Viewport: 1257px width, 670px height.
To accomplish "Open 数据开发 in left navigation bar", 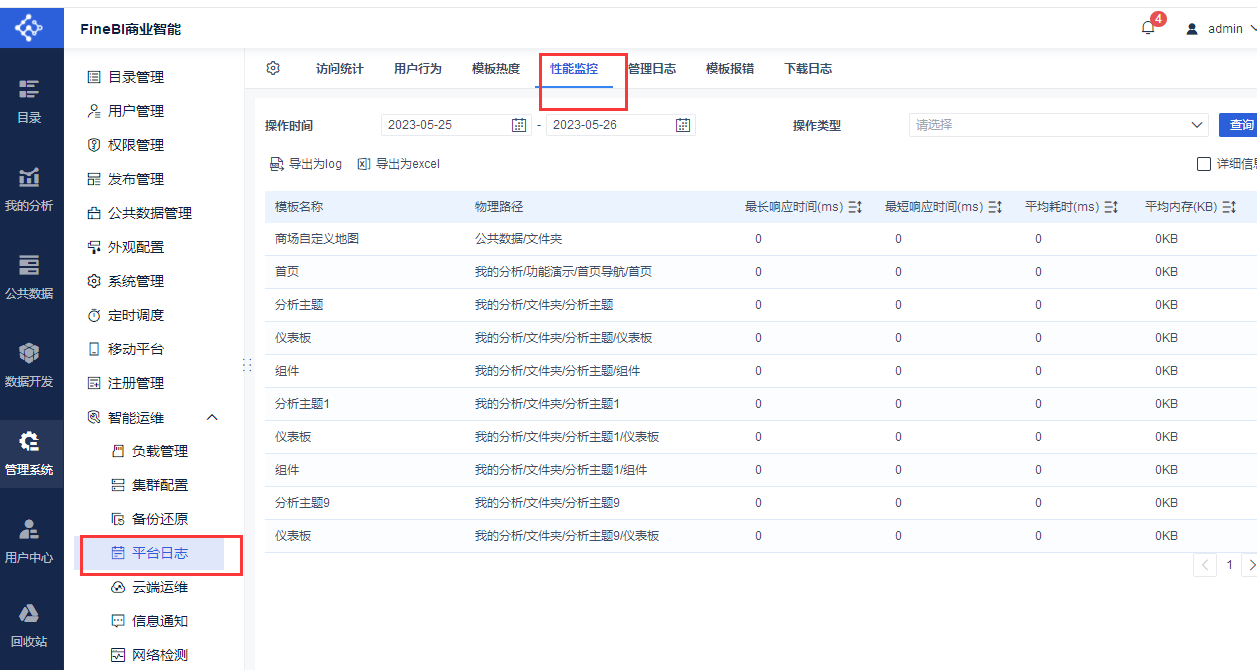I will pyautogui.click(x=30, y=365).
